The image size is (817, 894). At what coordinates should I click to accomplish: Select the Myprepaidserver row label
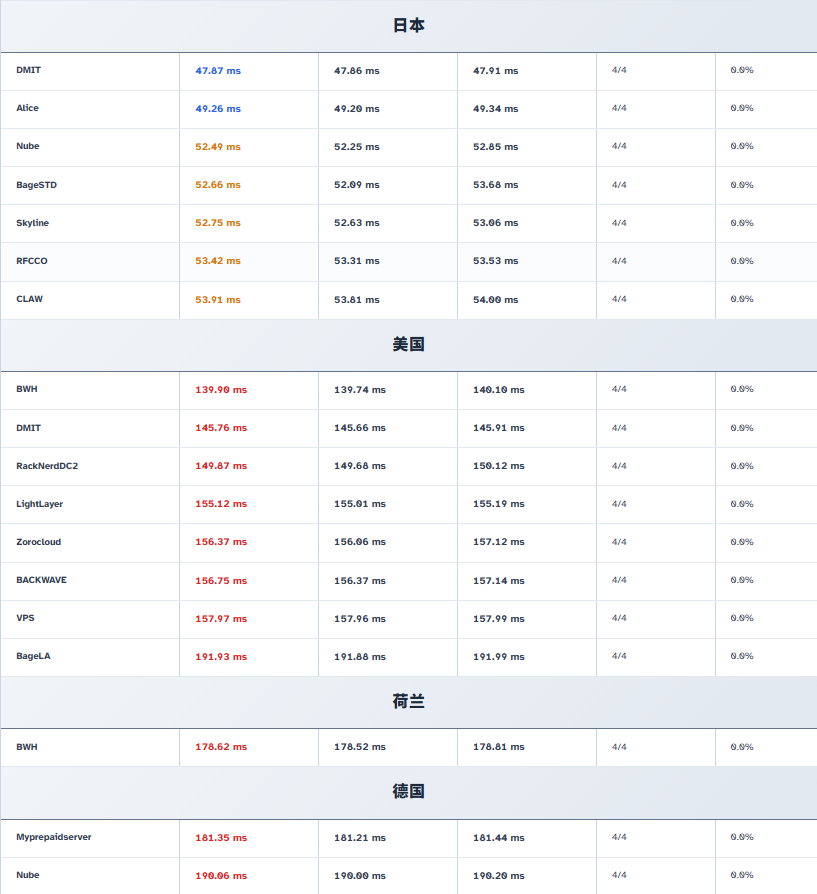pyautogui.click(x=53, y=837)
